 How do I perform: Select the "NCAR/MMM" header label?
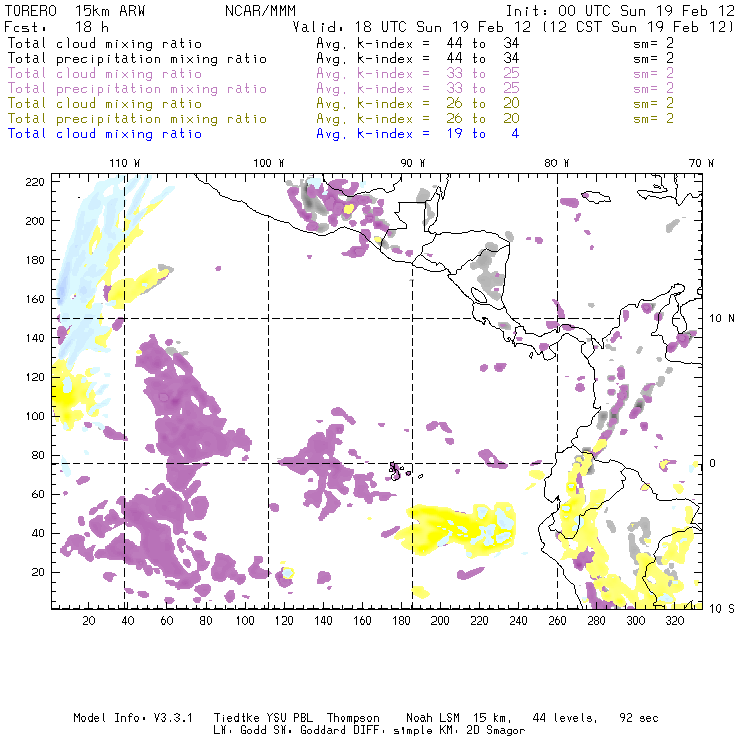(x=261, y=11)
